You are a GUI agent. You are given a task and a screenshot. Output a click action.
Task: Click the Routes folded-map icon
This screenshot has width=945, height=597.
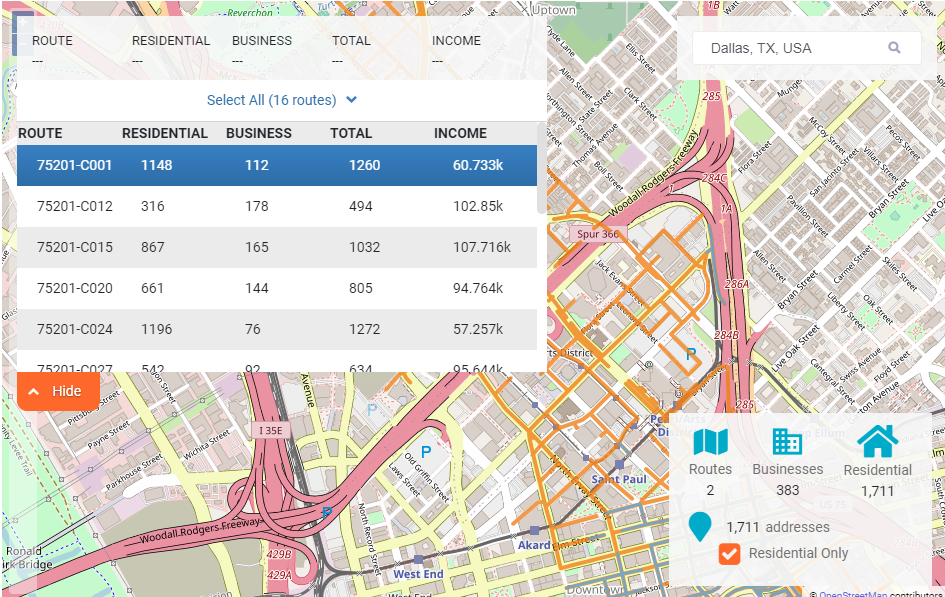tap(711, 442)
